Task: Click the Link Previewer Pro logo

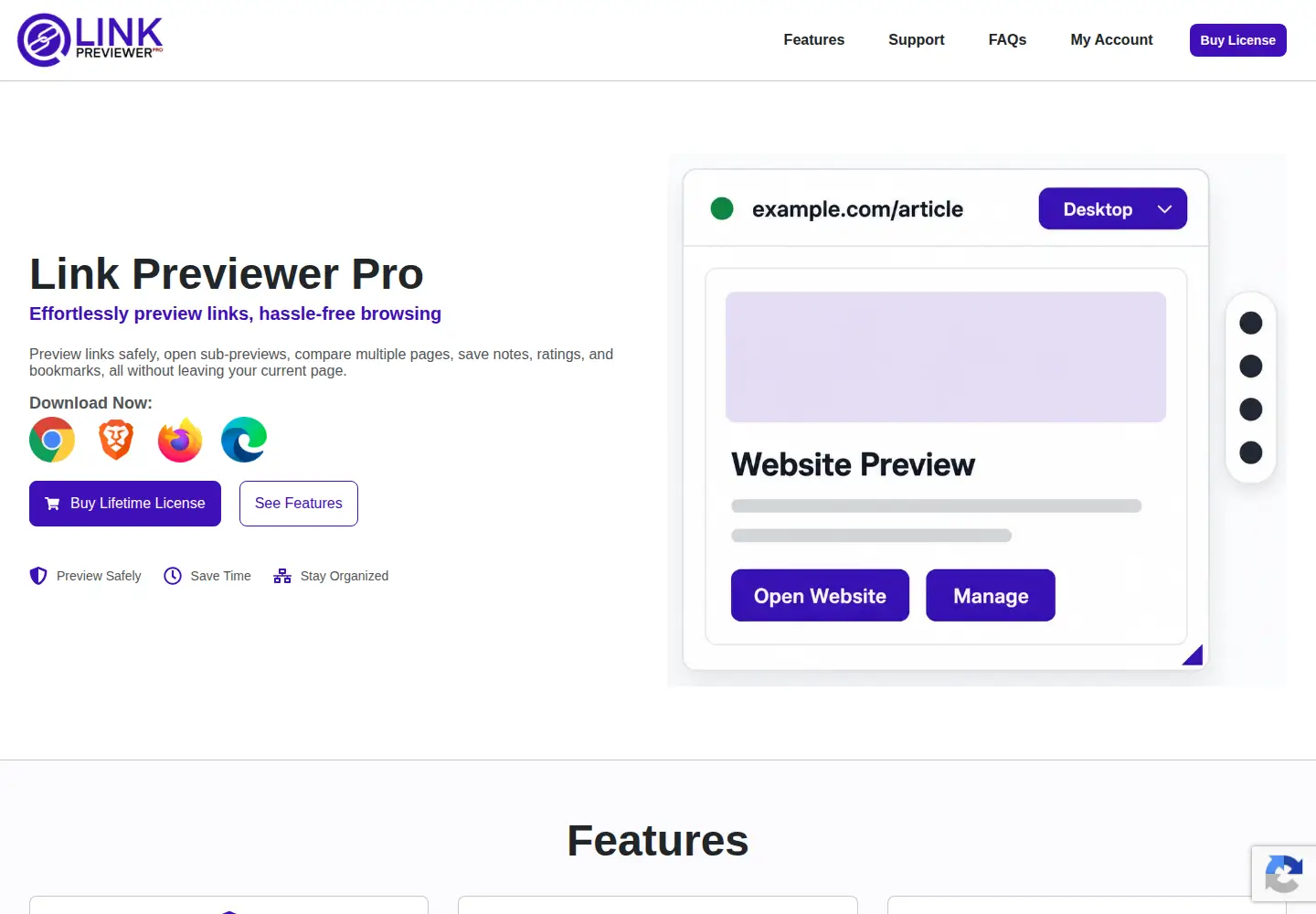Action: pyautogui.click(x=90, y=40)
